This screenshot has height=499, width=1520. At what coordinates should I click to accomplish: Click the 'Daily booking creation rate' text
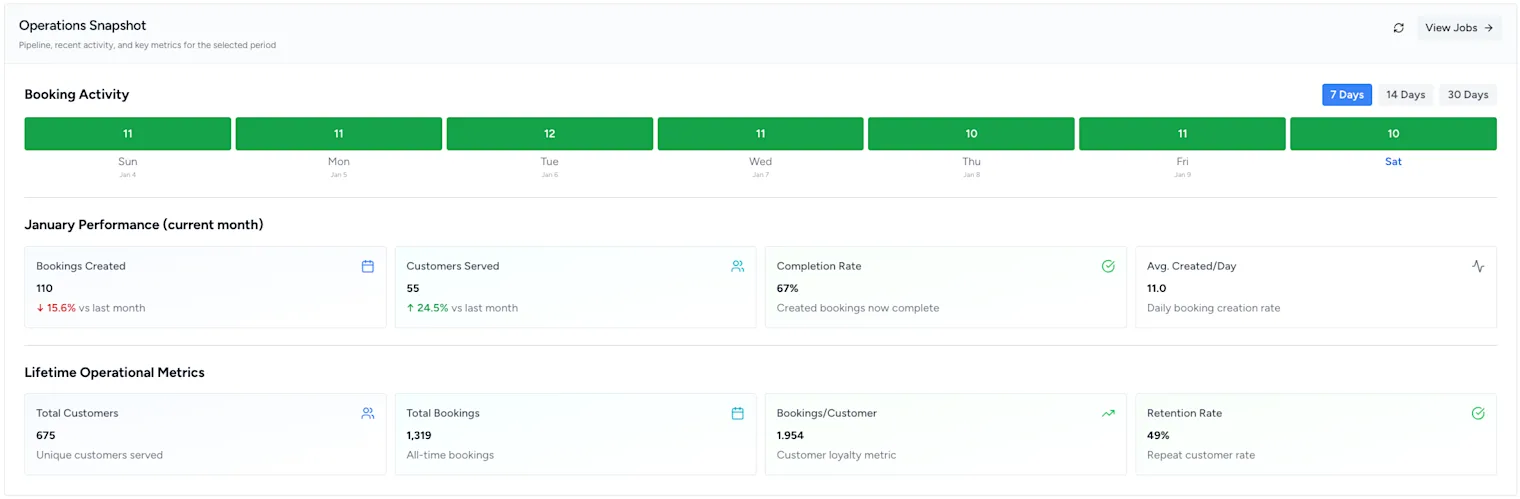pos(1213,308)
